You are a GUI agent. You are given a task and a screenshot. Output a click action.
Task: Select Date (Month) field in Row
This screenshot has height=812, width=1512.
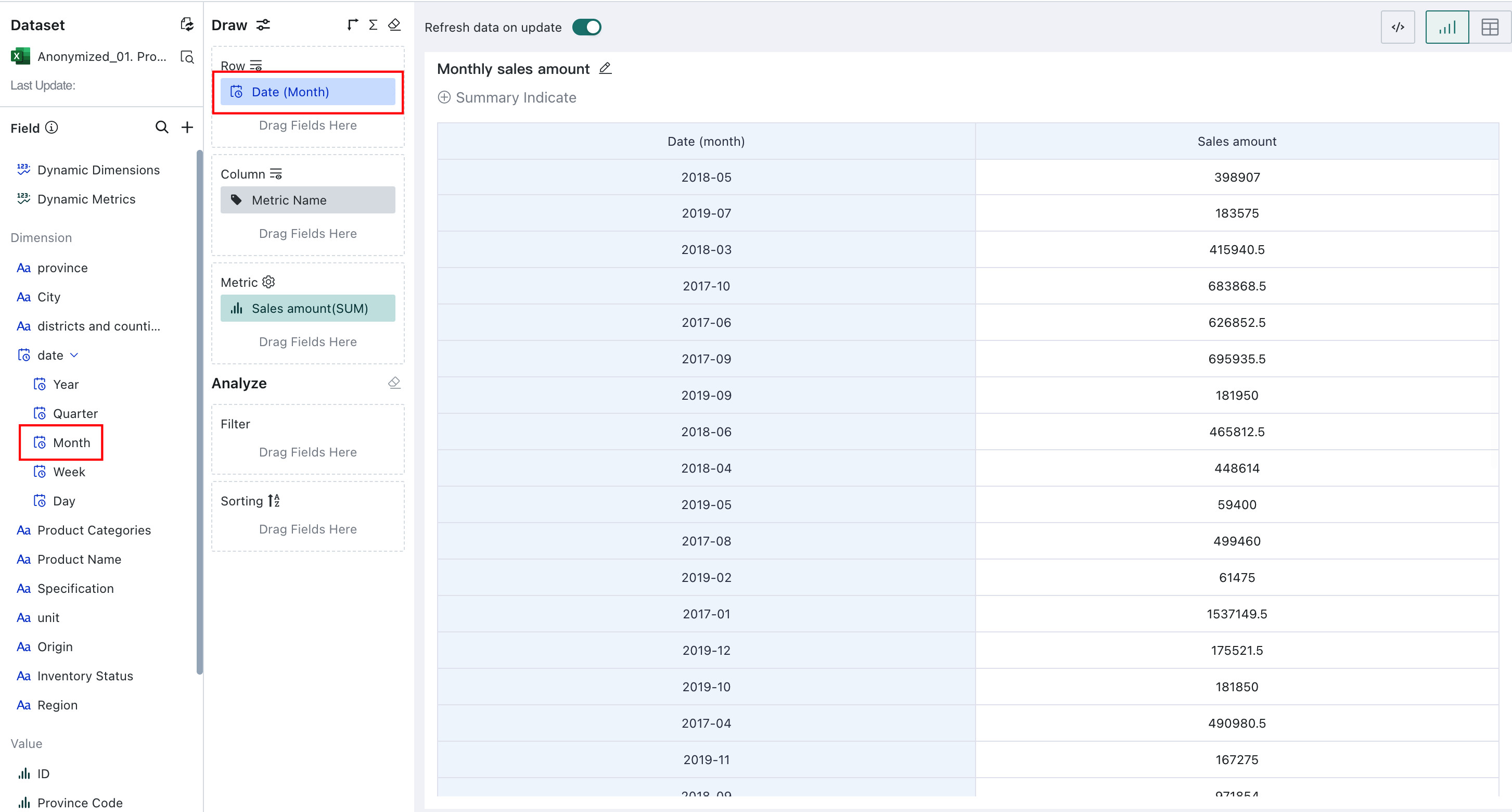pyautogui.click(x=307, y=92)
